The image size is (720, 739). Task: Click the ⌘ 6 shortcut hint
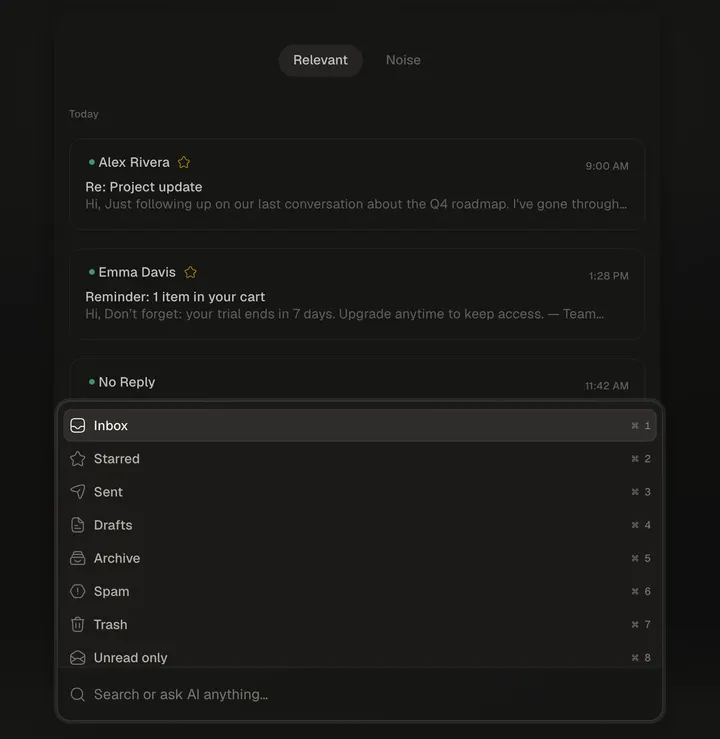click(x=641, y=591)
